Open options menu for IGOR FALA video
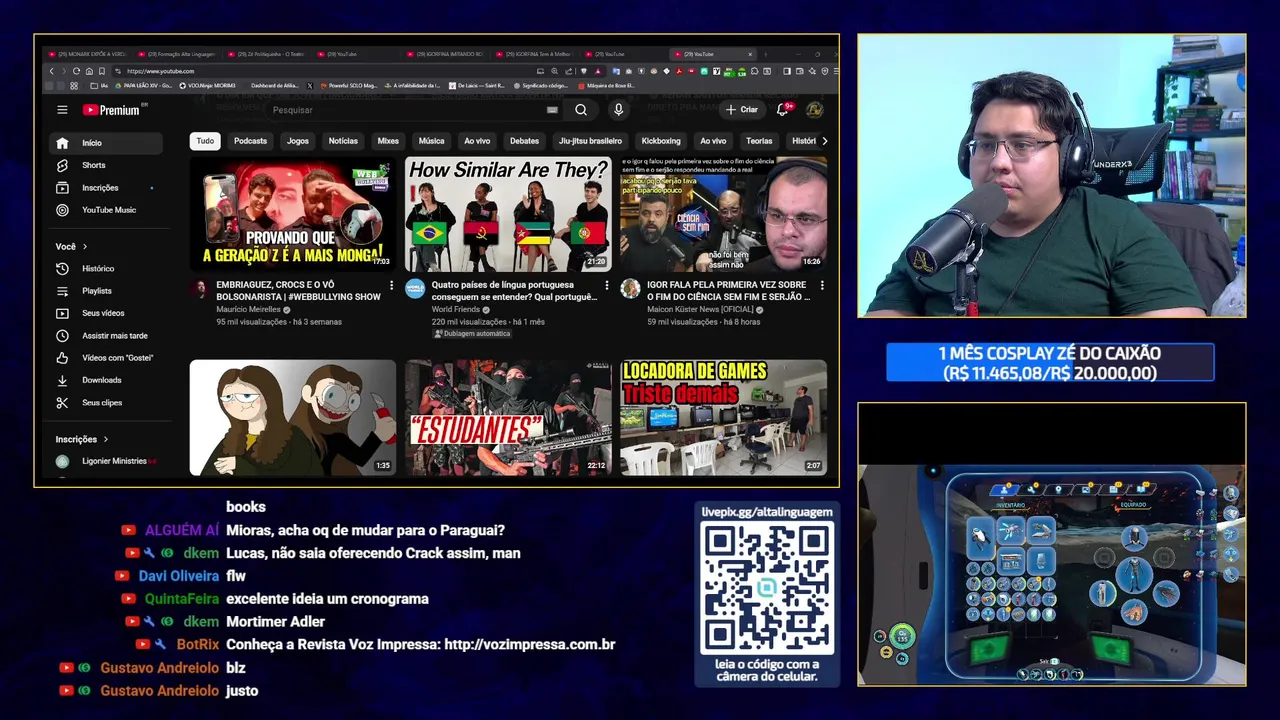 click(822, 286)
